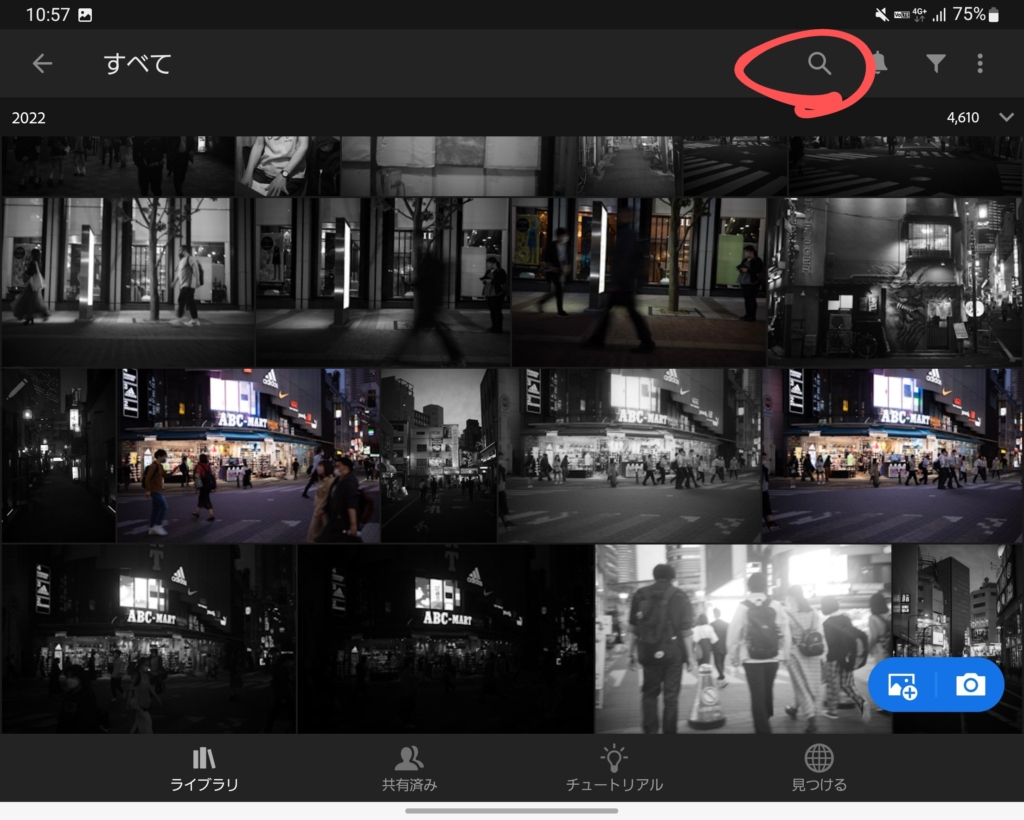Screen dimensions: 1024x820
Task: Open B&W ABC-MART photo with crosswalk crowd
Action: pos(629,455)
